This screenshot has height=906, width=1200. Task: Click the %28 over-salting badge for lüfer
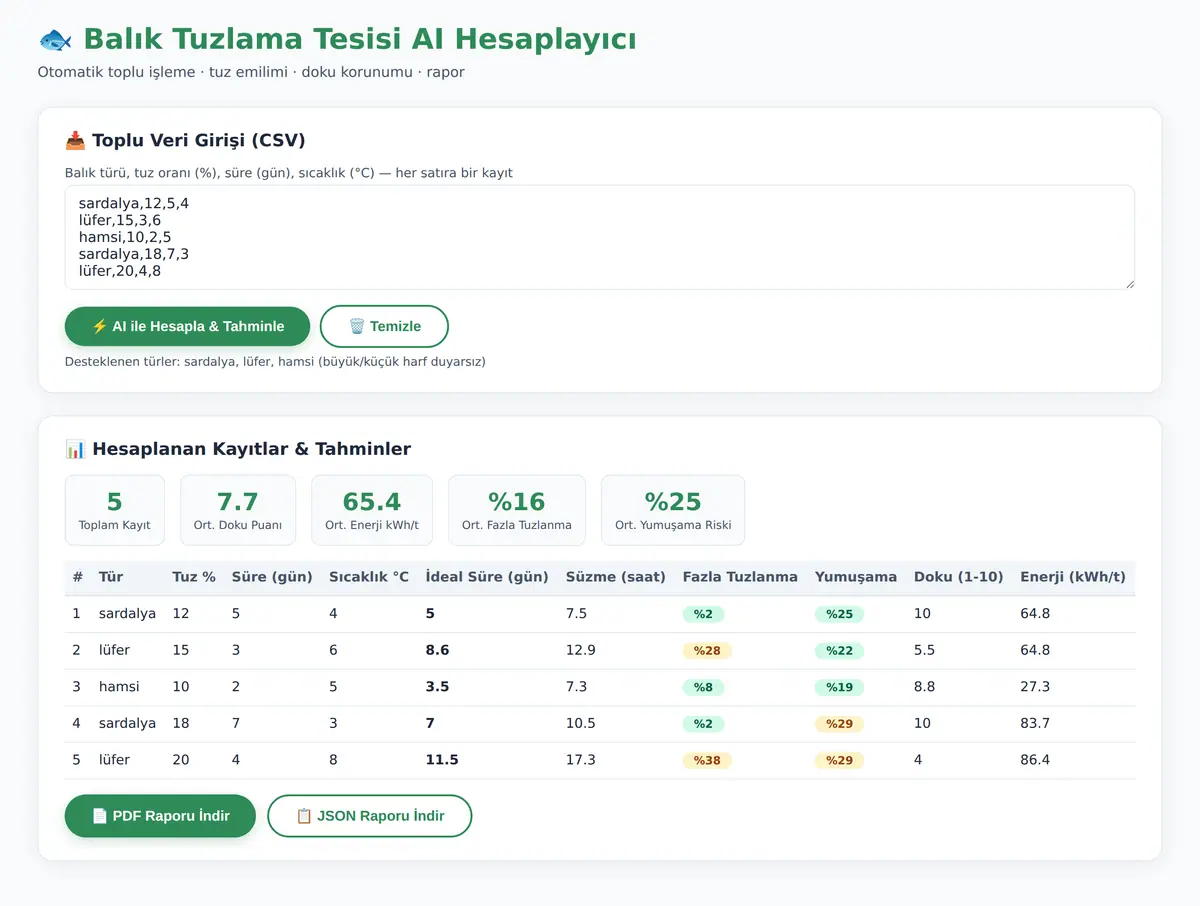[707, 651]
